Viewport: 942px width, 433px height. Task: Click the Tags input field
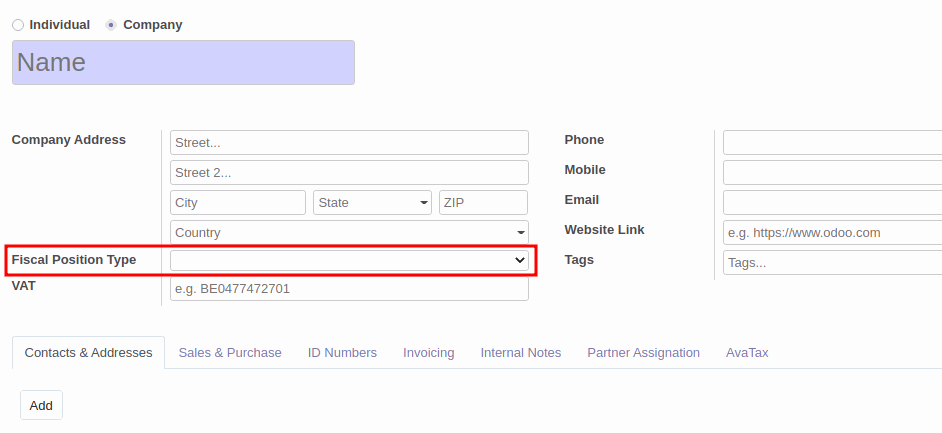832,263
